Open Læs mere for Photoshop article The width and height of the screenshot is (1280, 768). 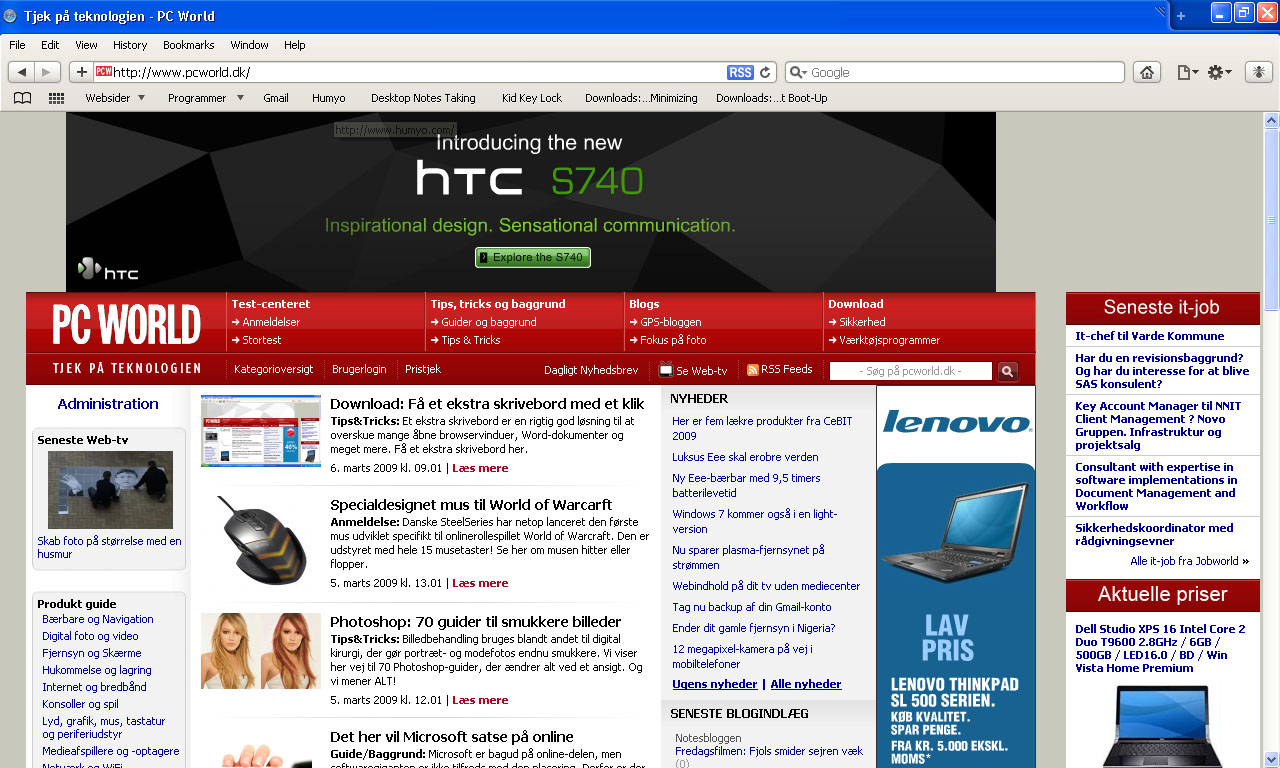tap(480, 700)
